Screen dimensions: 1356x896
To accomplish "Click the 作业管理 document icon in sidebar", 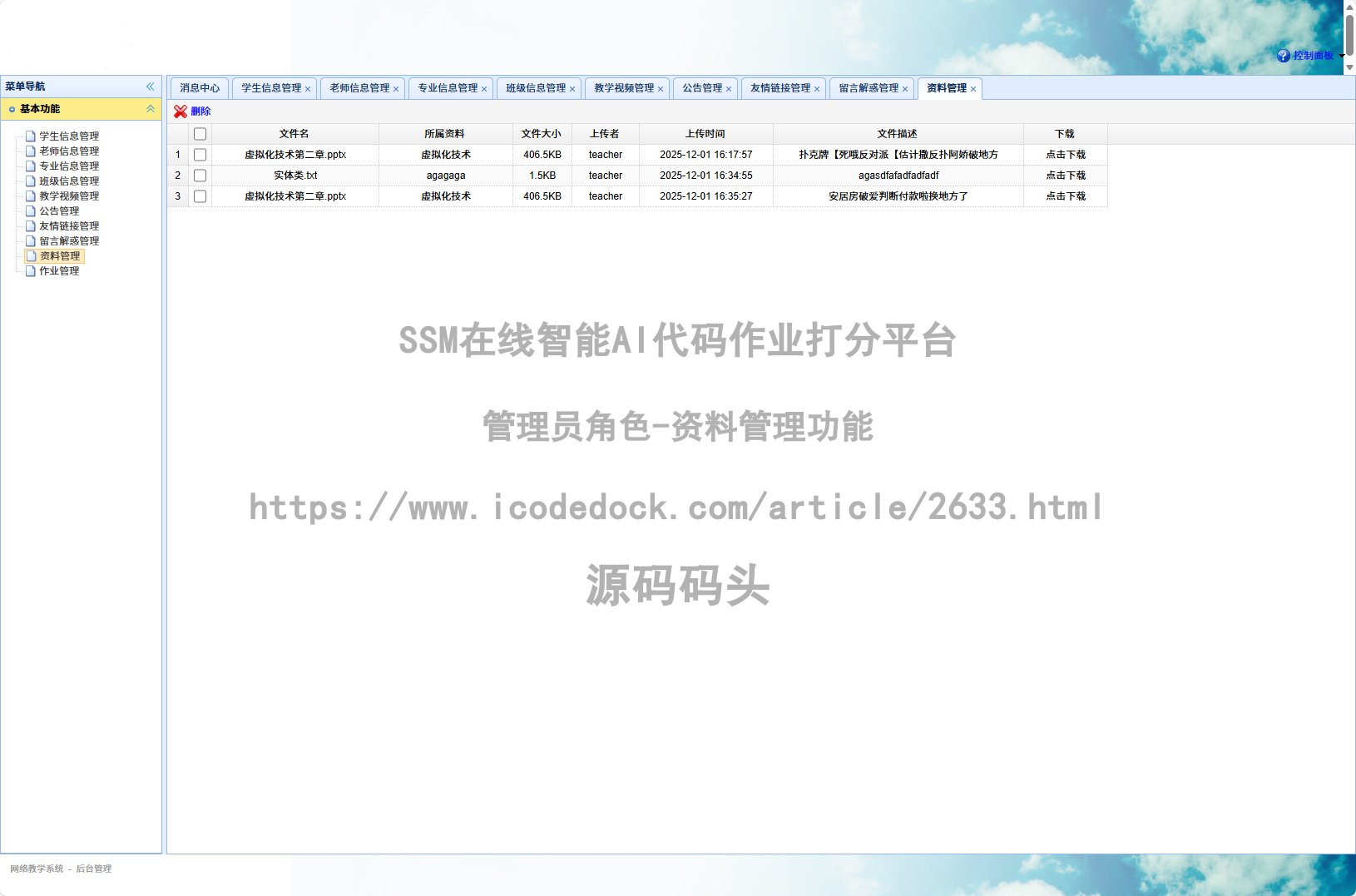I will 31,270.
